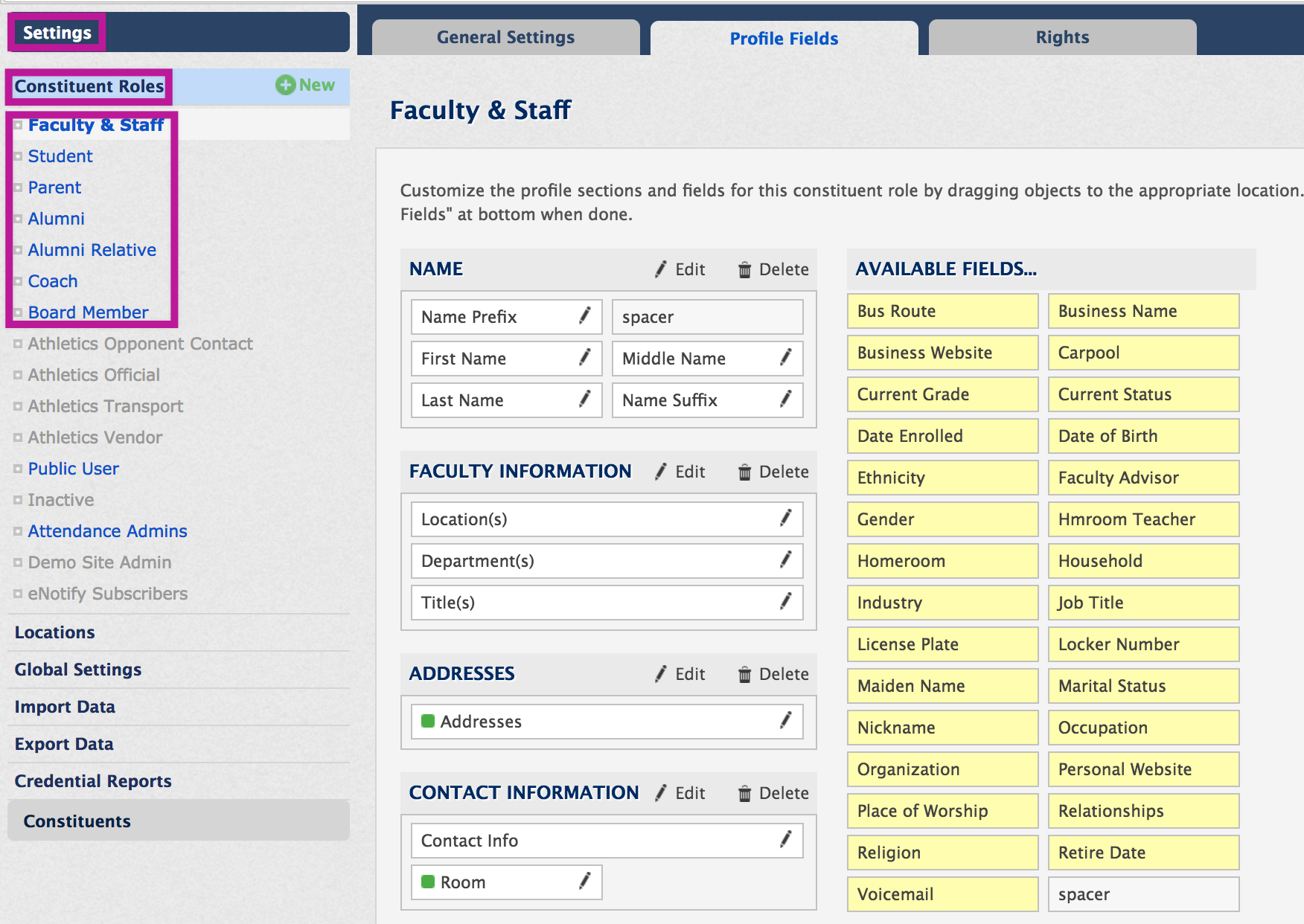Switch to the General Settings tab
The width and height of the screenshot is (1304, 924).
[505, 37]
